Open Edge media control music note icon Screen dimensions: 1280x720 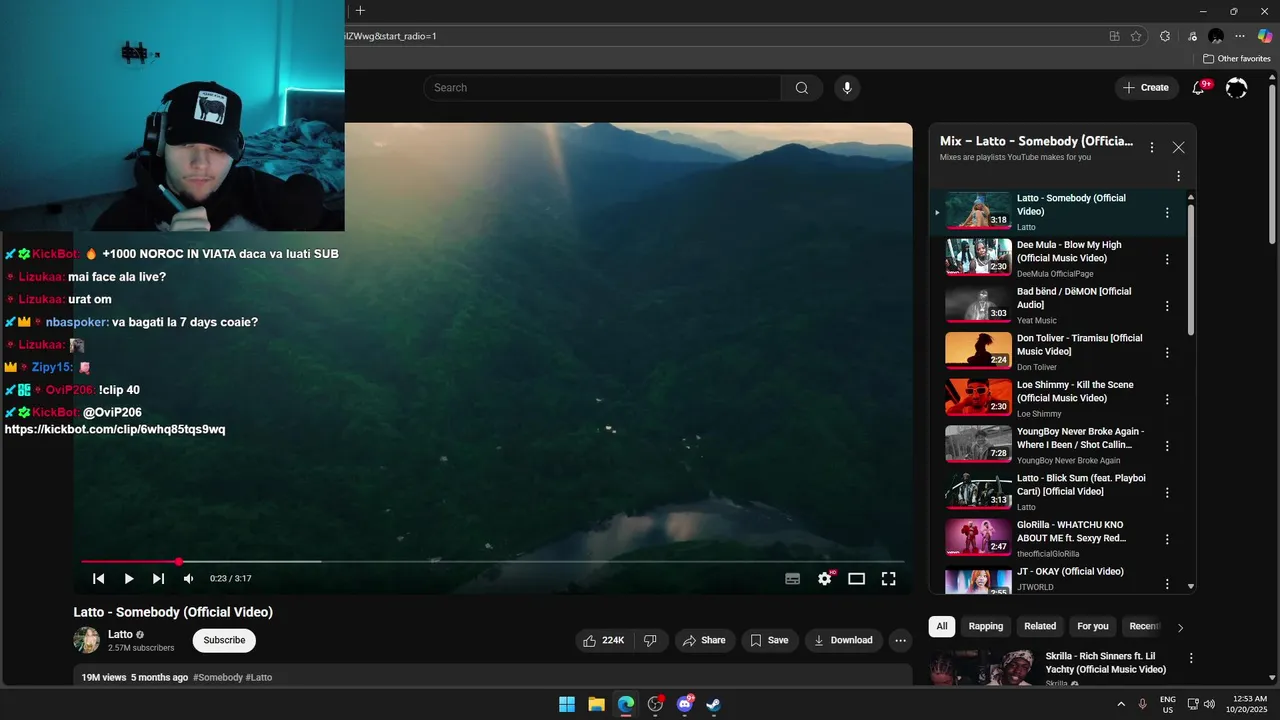(x=1192, y=36)
